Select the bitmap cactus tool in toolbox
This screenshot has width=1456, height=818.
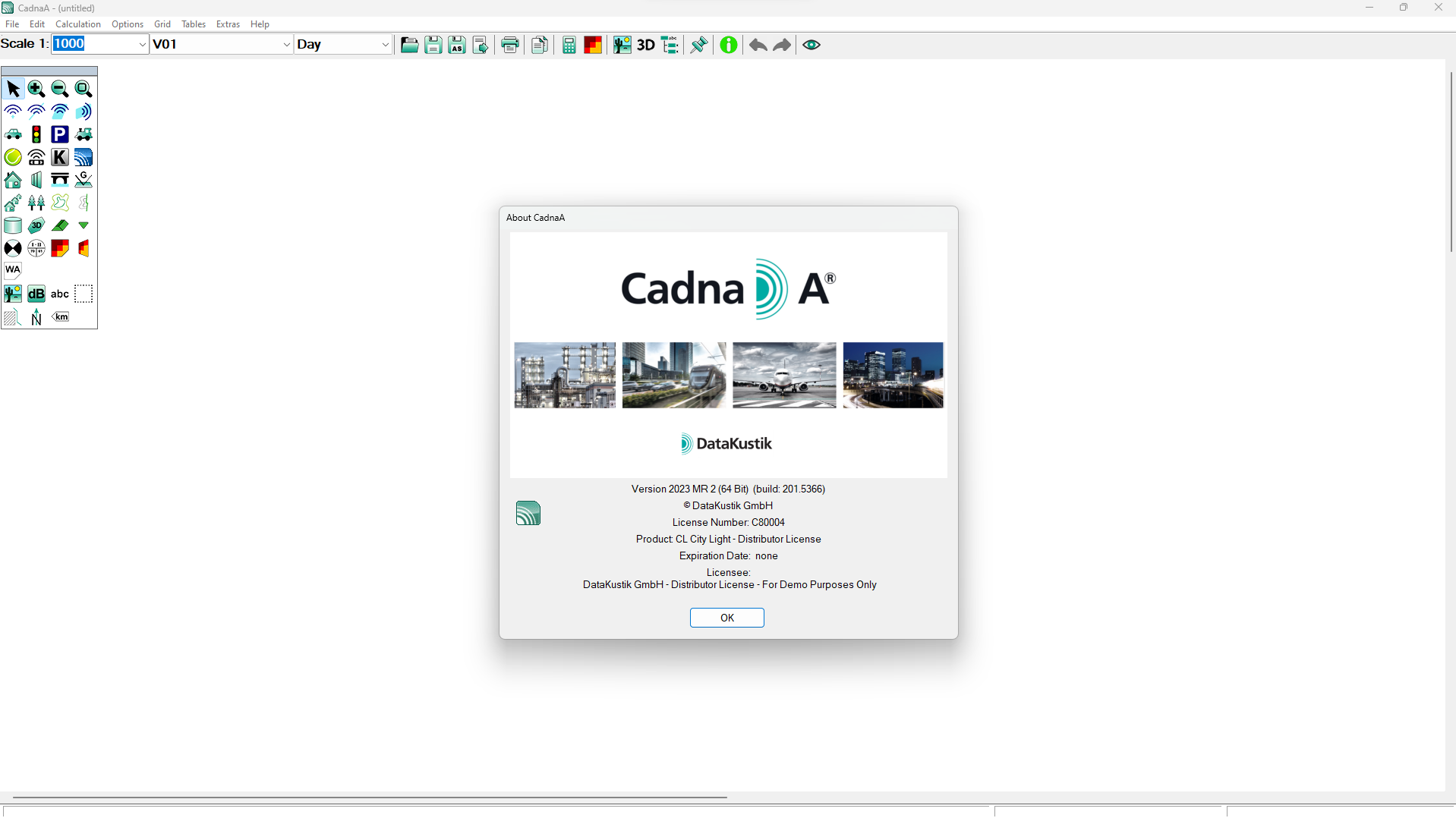point(13,294)
